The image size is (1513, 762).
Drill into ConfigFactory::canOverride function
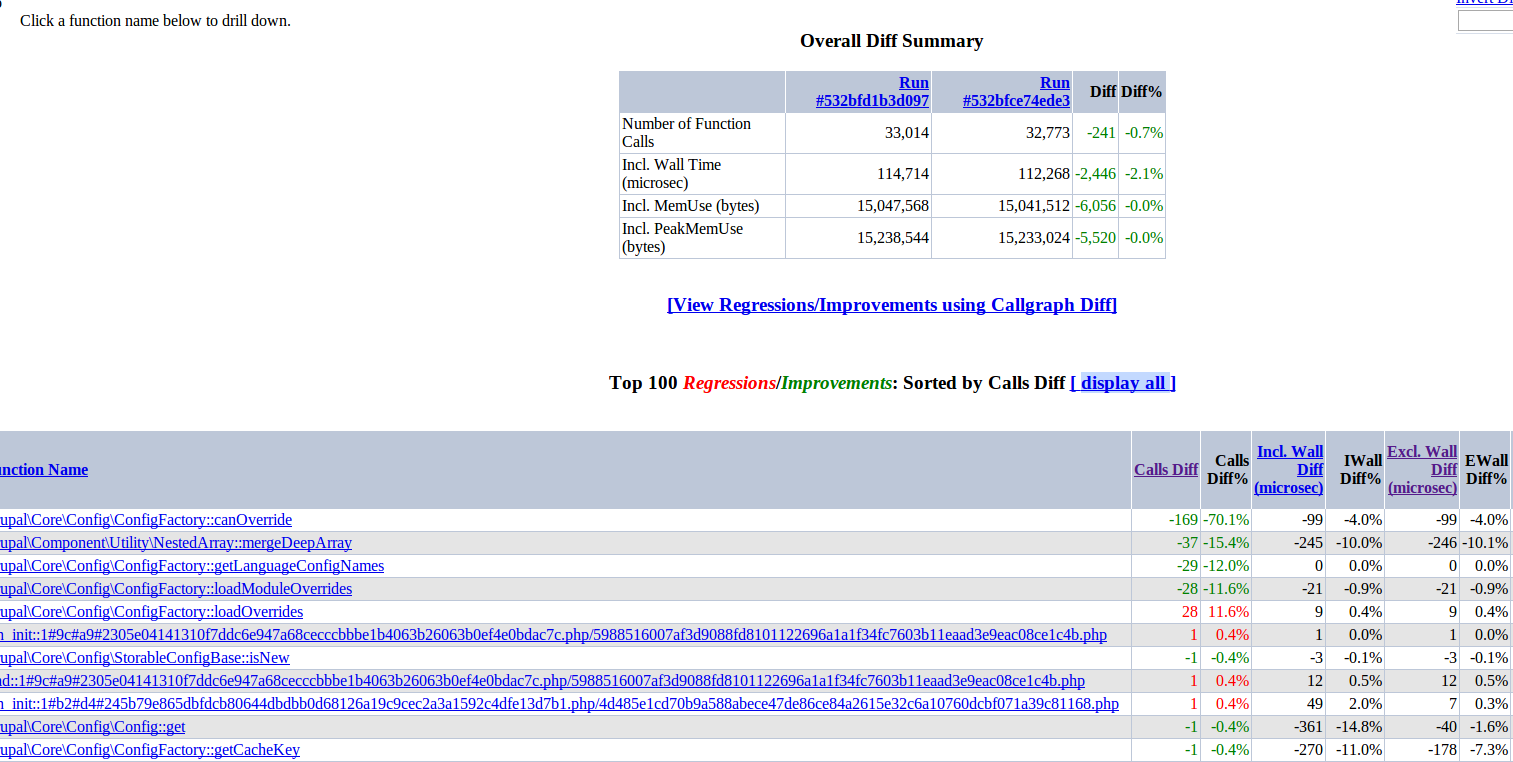coord(146,520)
